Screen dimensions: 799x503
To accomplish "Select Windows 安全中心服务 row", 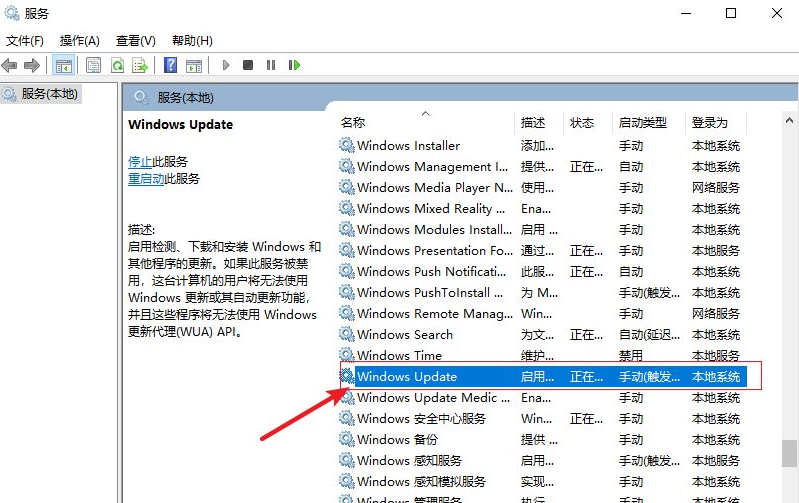I will click(x=542, y=419).
